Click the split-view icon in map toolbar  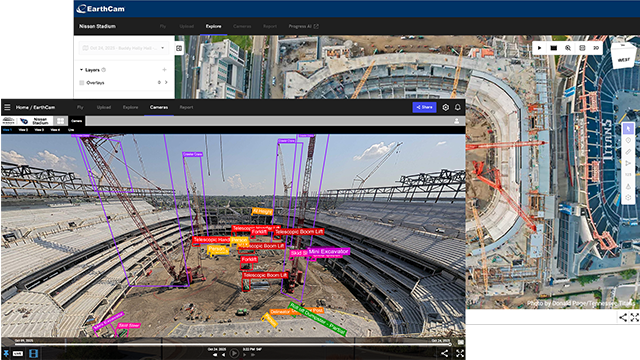(x=582, y=48)
